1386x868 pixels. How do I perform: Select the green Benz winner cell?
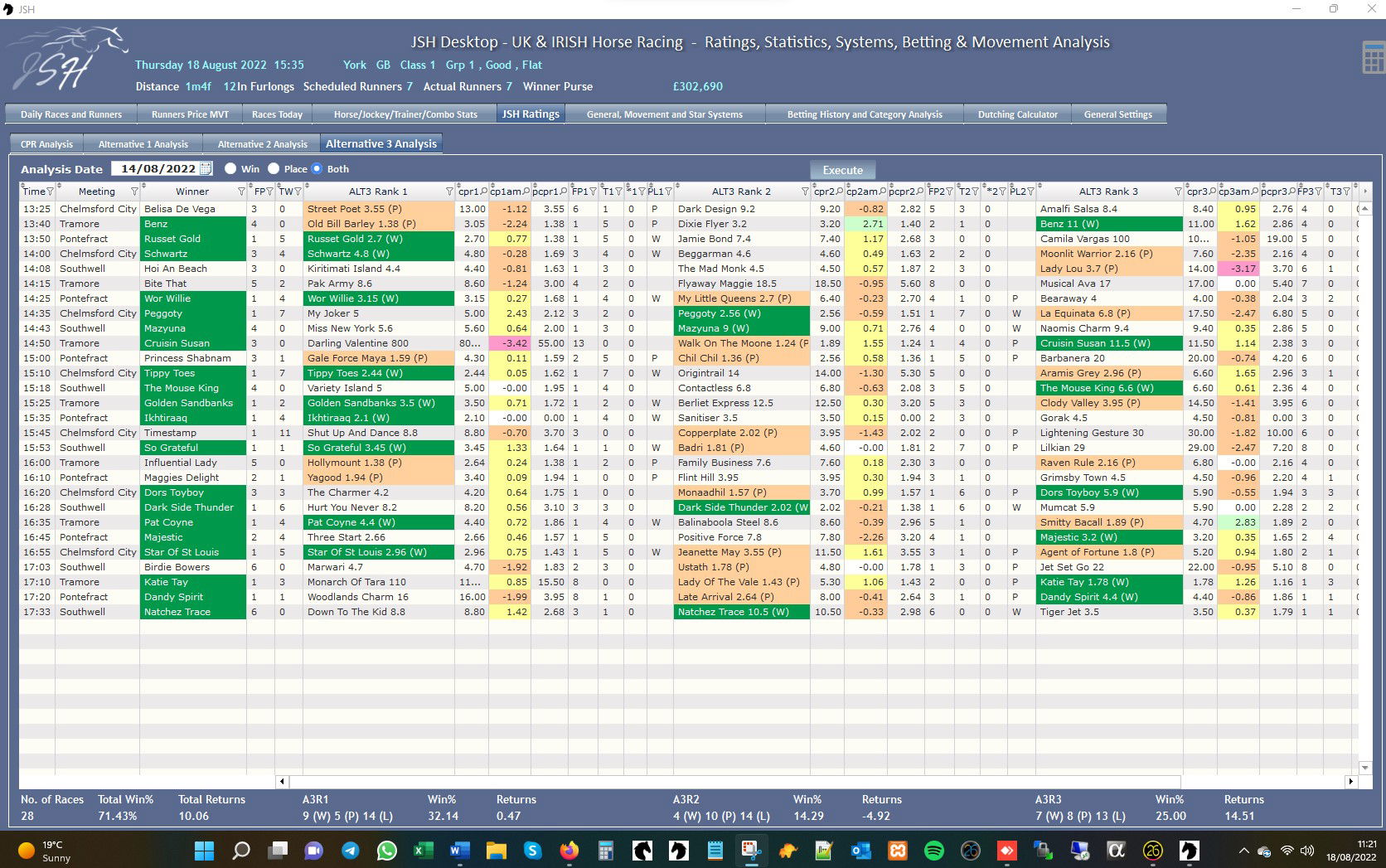click(193, 224)
